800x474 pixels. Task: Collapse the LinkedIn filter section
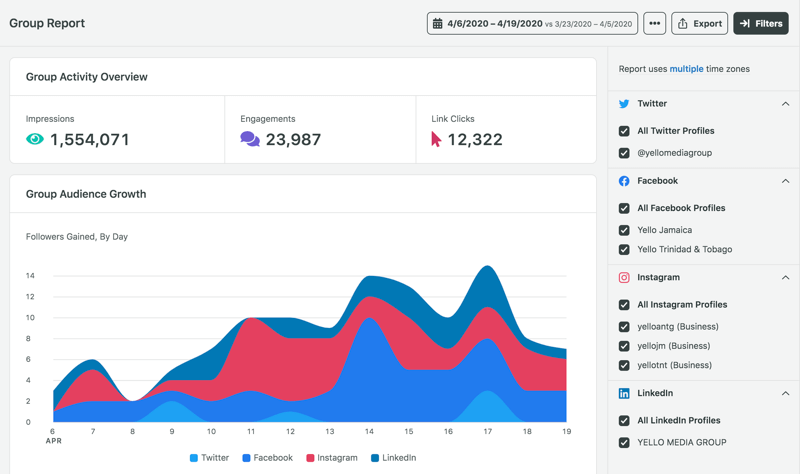click(x=785, y=394)
